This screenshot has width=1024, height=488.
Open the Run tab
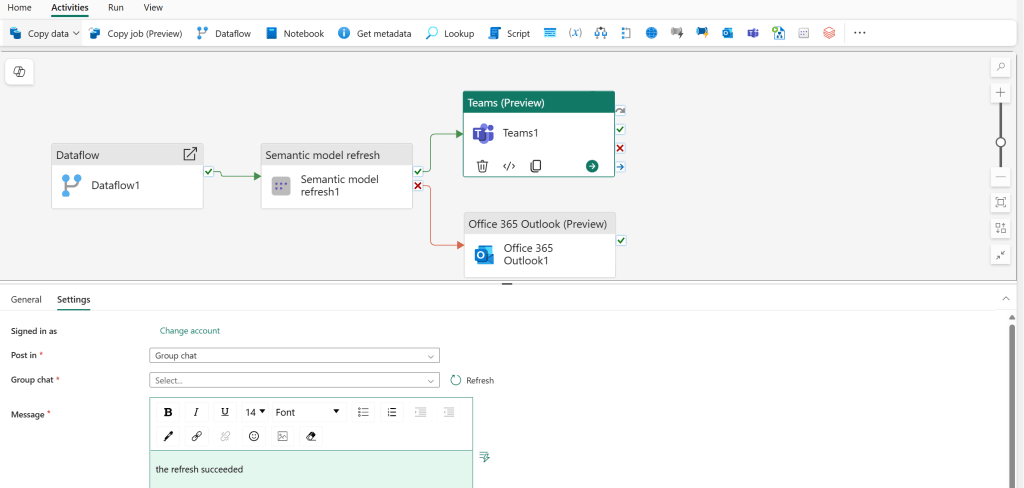[116, 8]
